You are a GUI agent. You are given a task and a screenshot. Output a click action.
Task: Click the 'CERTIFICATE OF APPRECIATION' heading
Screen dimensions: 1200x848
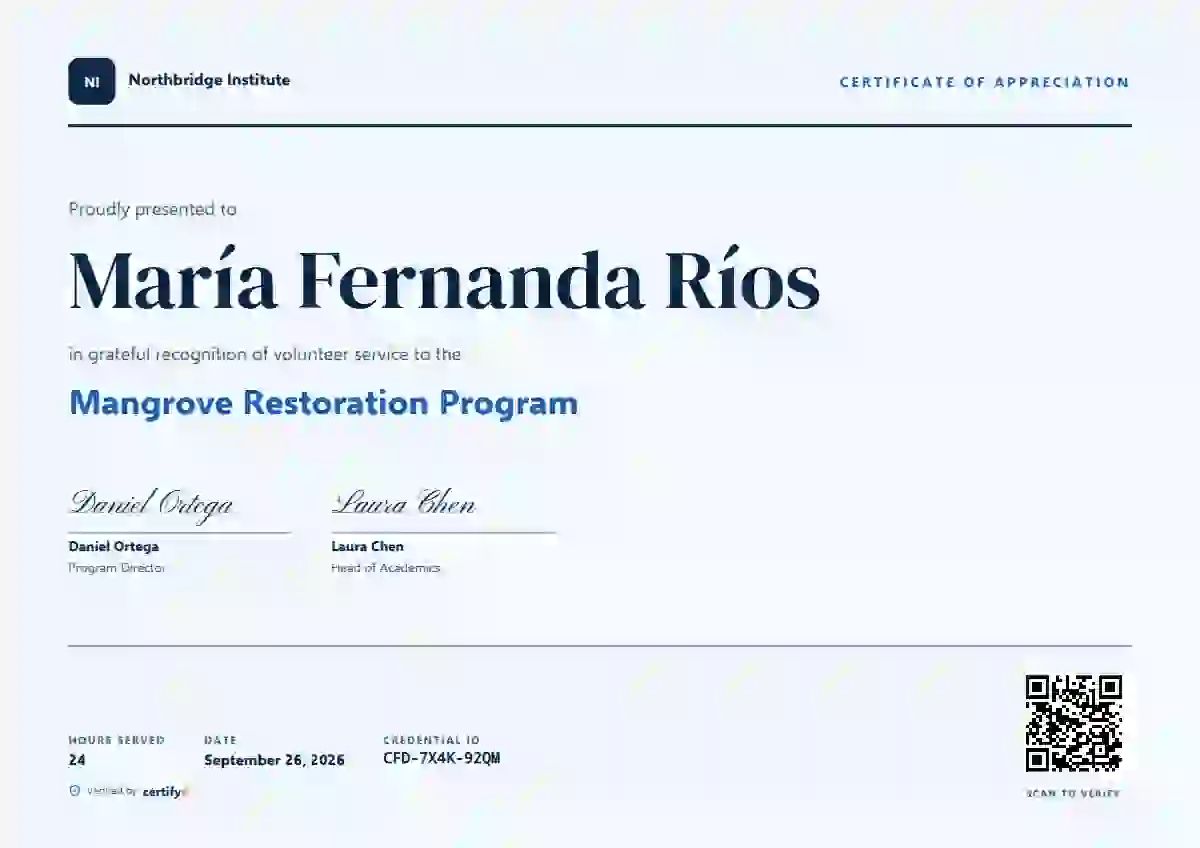984,82
